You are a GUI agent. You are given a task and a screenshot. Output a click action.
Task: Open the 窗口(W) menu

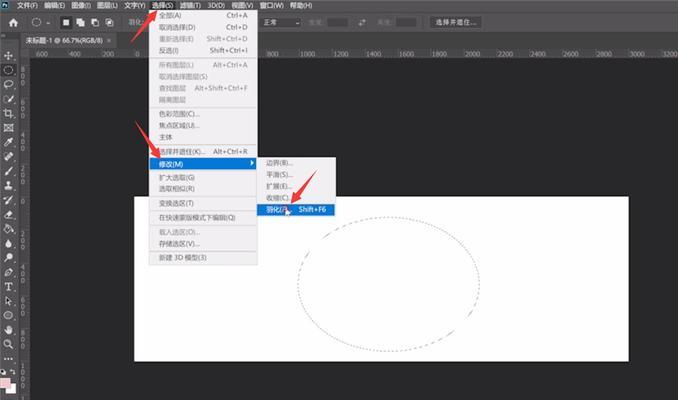tap(272, 6)
